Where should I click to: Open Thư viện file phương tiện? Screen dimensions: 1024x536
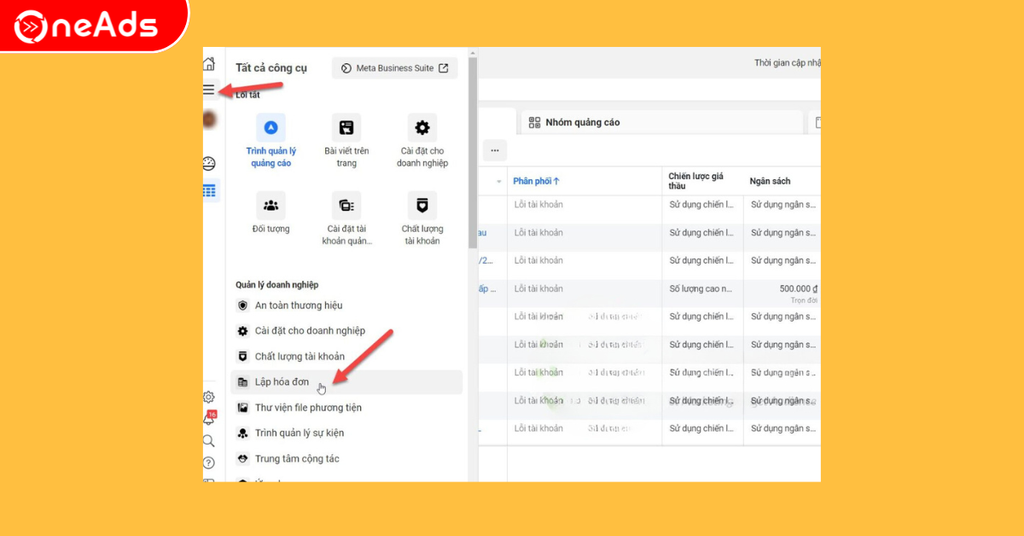pos(308,408)
